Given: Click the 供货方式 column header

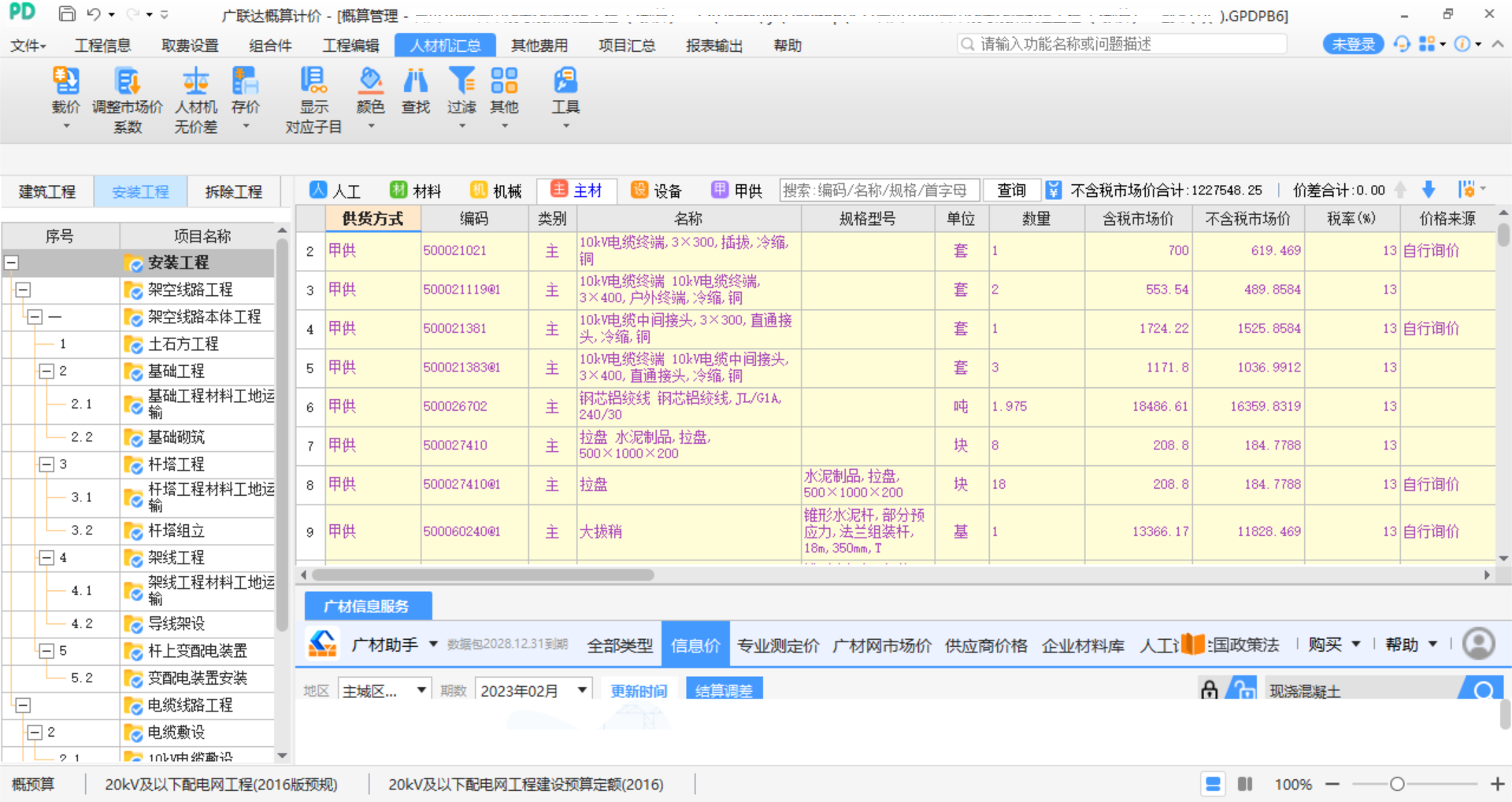Looking at the screenshot, I should [372, 218].
